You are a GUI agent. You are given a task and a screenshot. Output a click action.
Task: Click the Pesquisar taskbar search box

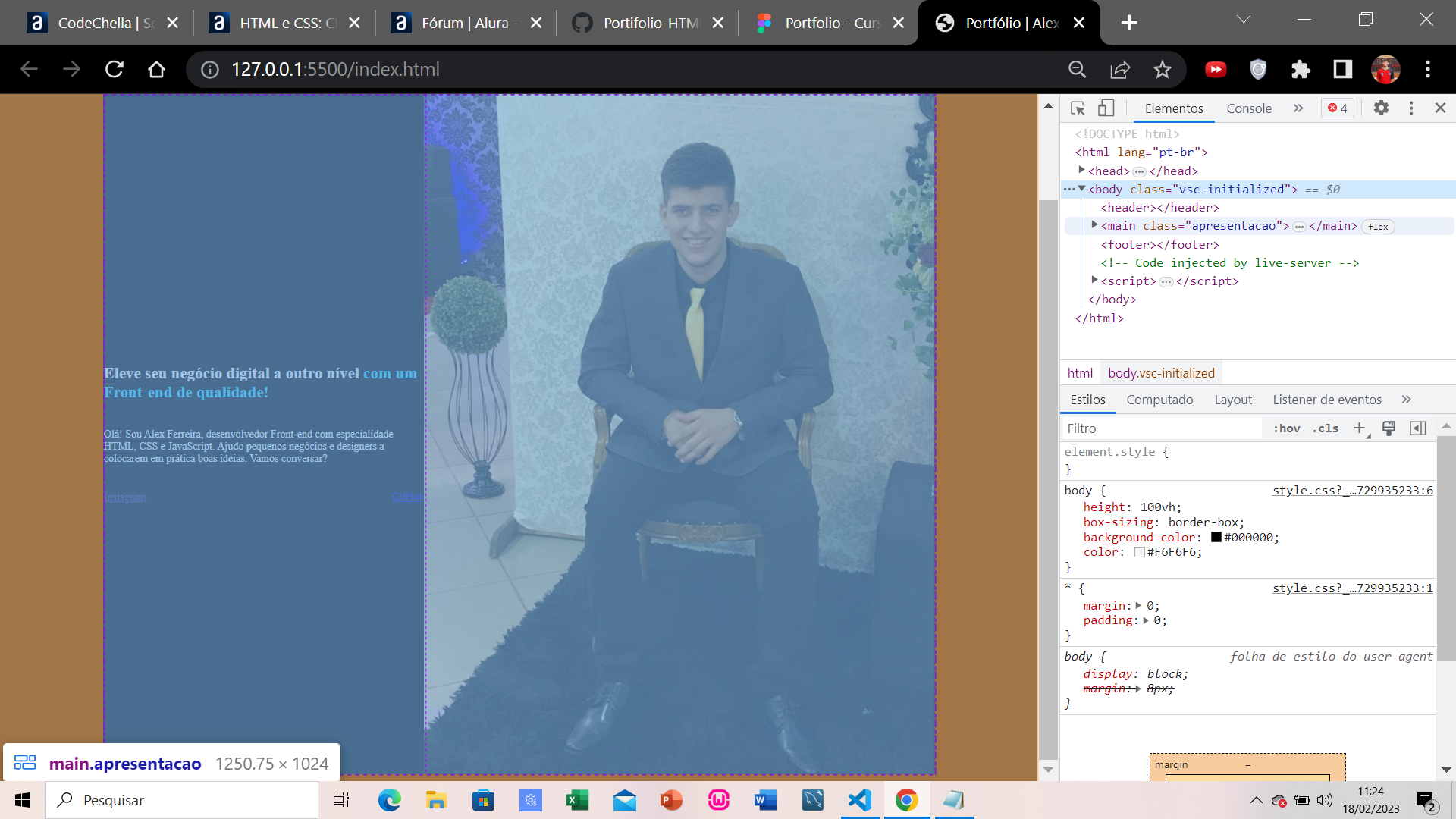coord(182,800)
